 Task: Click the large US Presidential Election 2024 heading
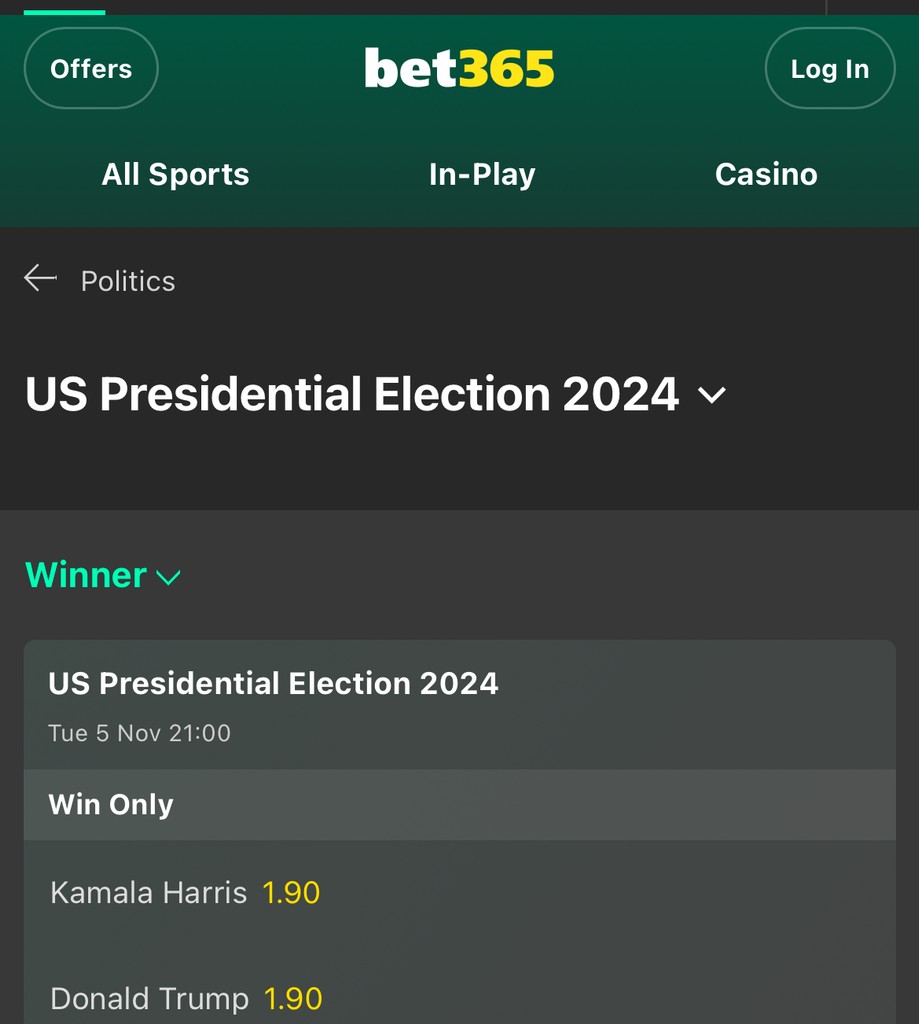point(352,394)
